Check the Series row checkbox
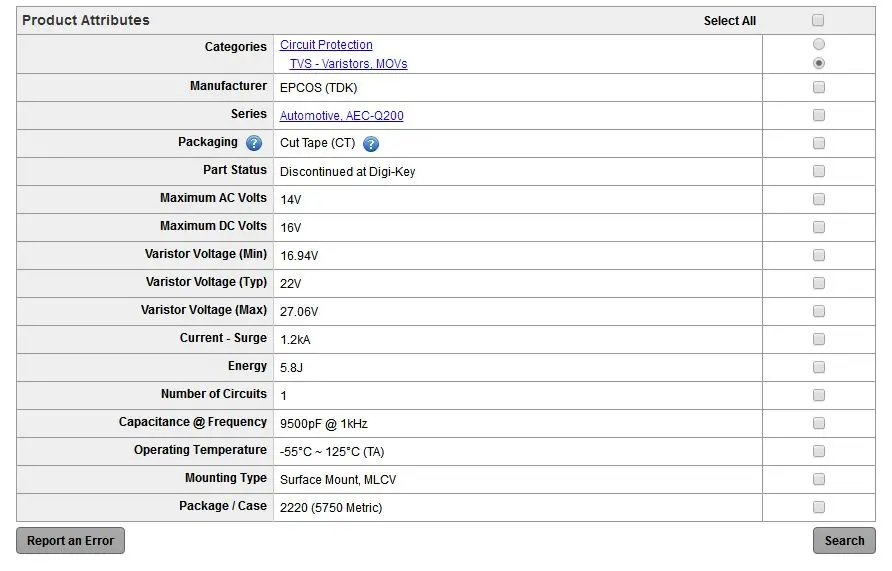Image resolution: width=892 pixels, height=571 pixels. pyautogui.click(x=819, y=115)
